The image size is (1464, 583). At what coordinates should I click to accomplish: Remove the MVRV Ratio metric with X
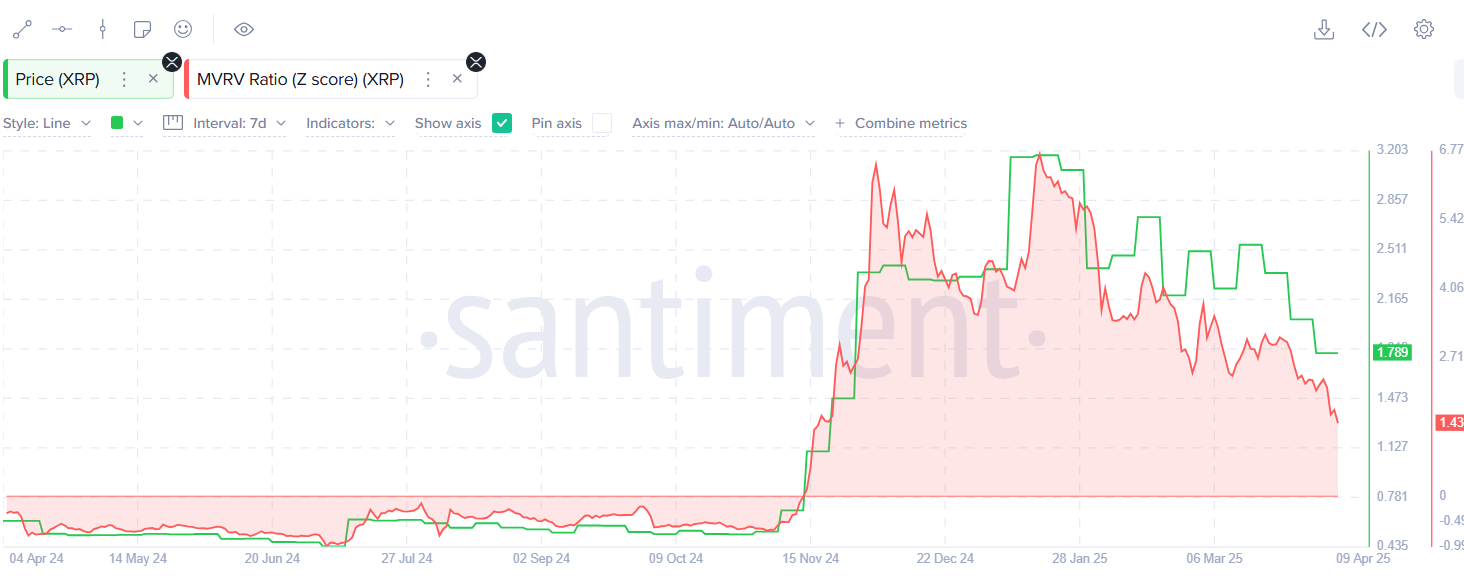tap(457, 79)
